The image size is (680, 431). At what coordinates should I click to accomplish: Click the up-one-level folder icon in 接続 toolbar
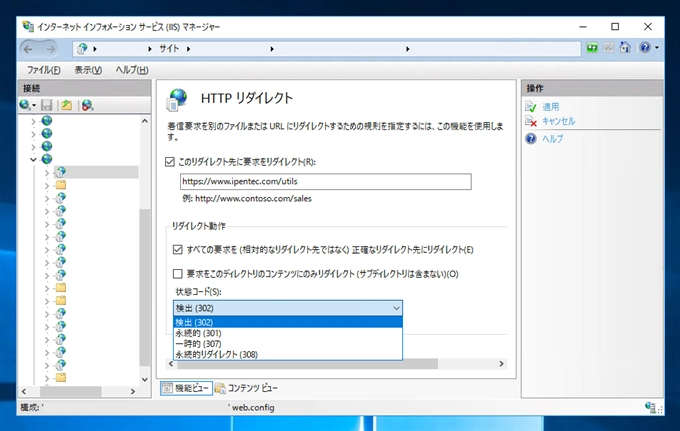(x=66, y=105)
